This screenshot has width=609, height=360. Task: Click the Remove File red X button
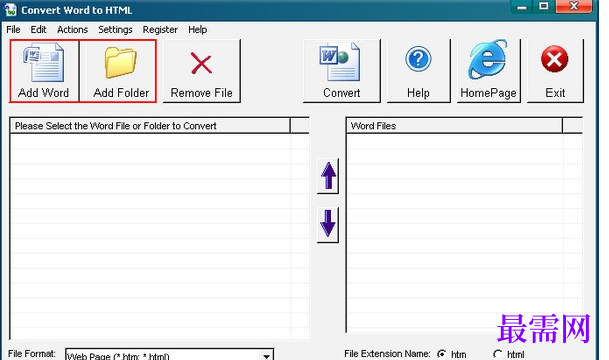(202, 71)
